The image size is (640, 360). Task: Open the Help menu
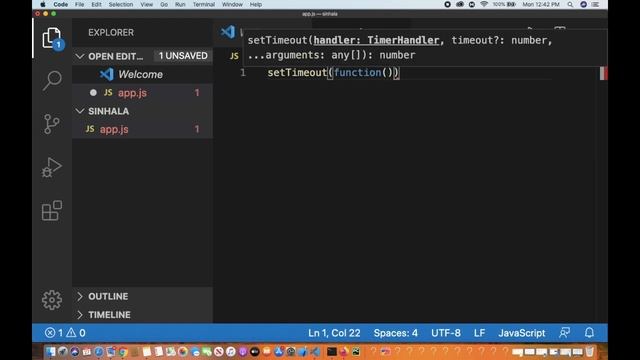pyautogui.click(x=256, y=4)
